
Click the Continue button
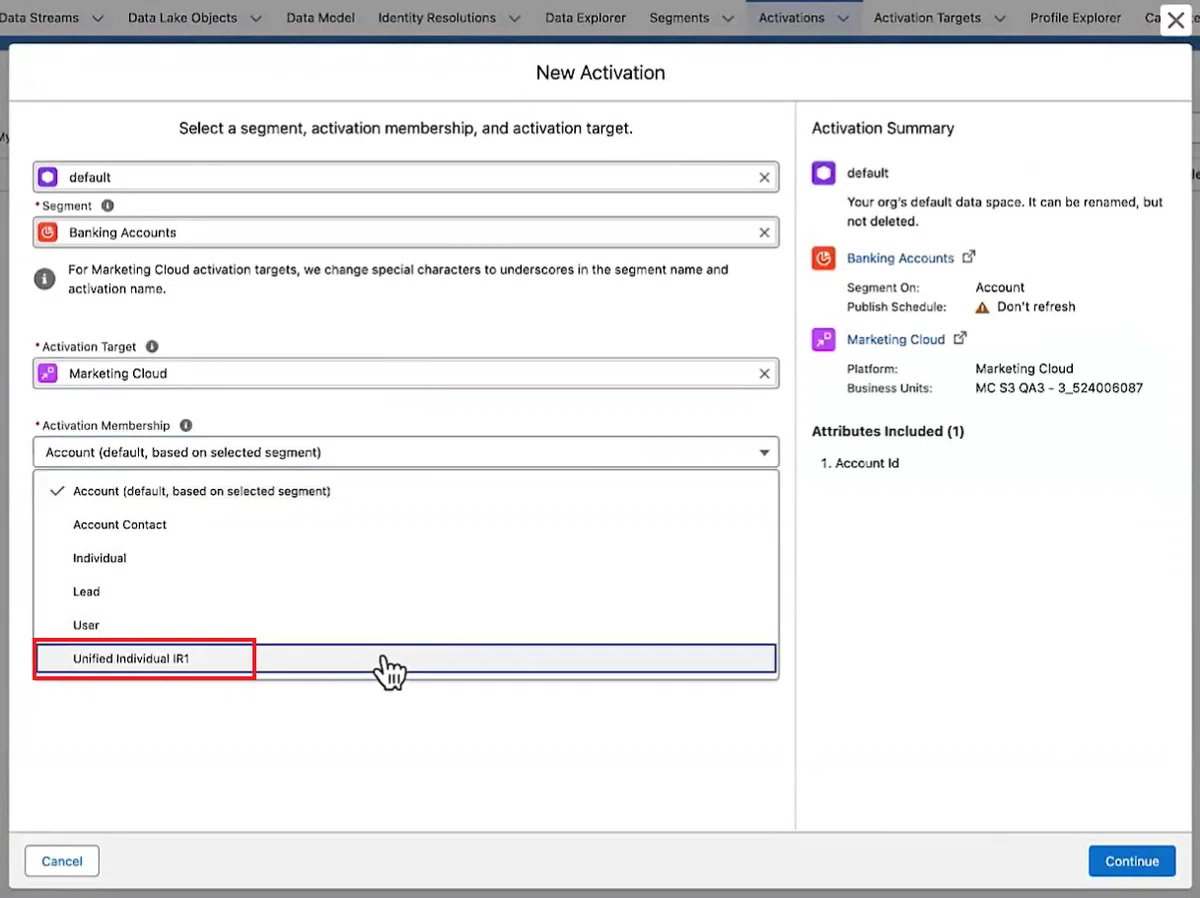point(1132,861)
